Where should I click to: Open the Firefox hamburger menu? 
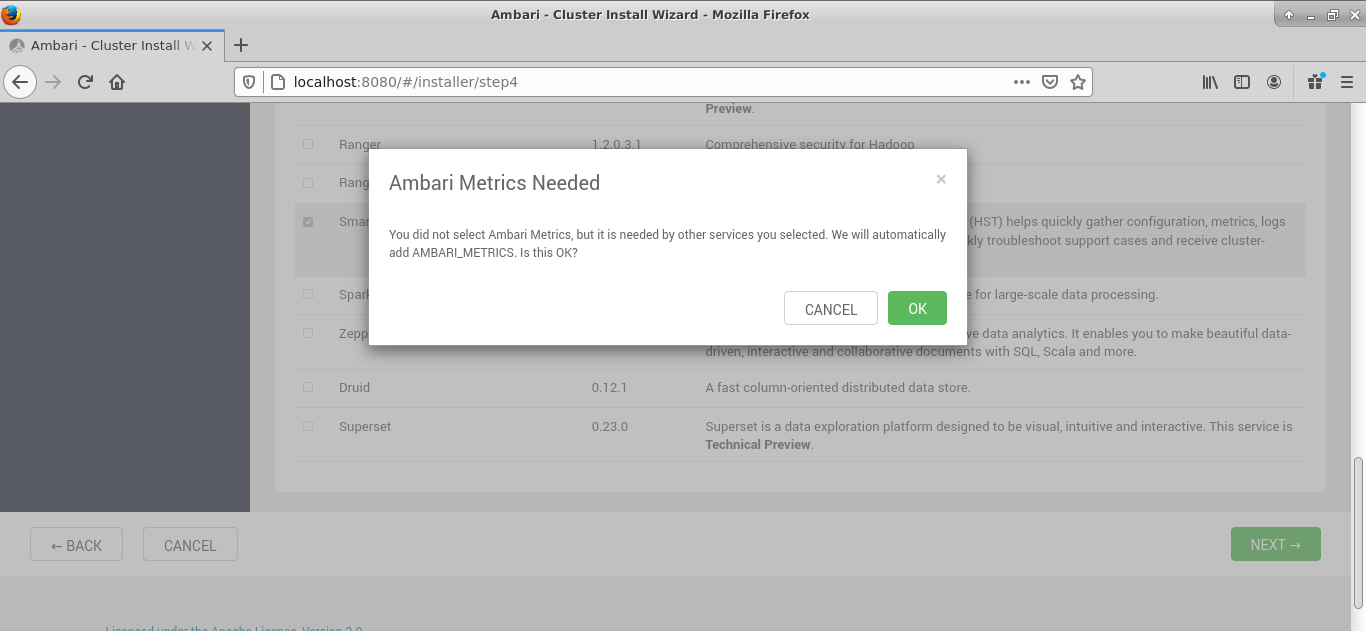(x=1346, y=82)
